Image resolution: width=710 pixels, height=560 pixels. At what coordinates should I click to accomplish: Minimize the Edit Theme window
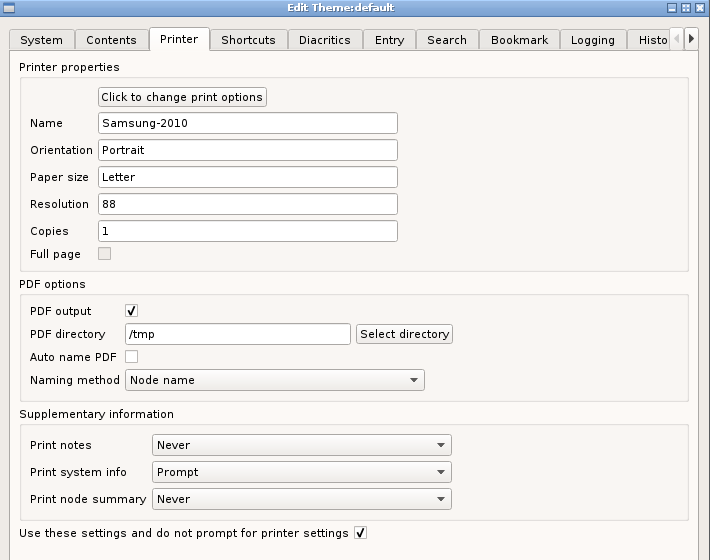pos(672,8)
